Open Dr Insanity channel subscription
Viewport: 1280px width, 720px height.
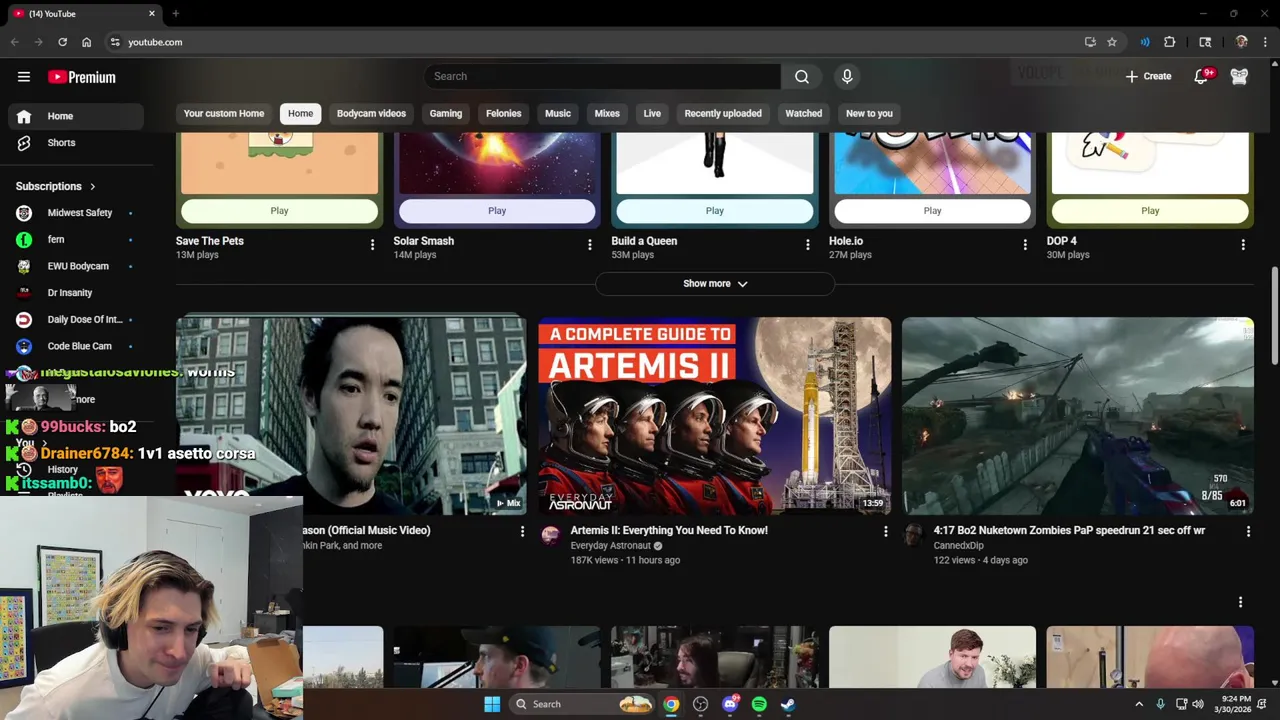(x=76, y=293)
